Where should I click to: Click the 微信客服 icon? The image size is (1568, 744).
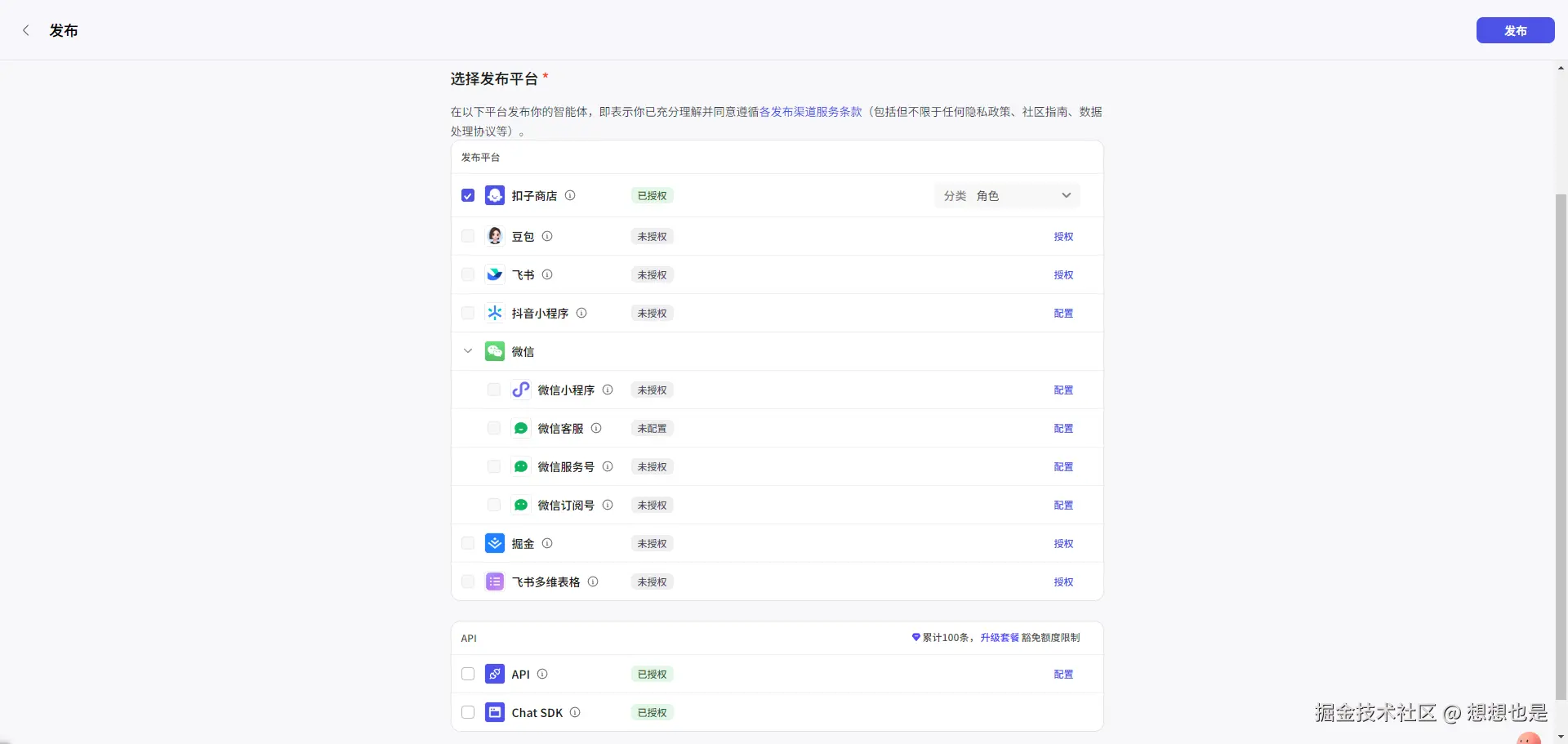[x=521, y=428]
